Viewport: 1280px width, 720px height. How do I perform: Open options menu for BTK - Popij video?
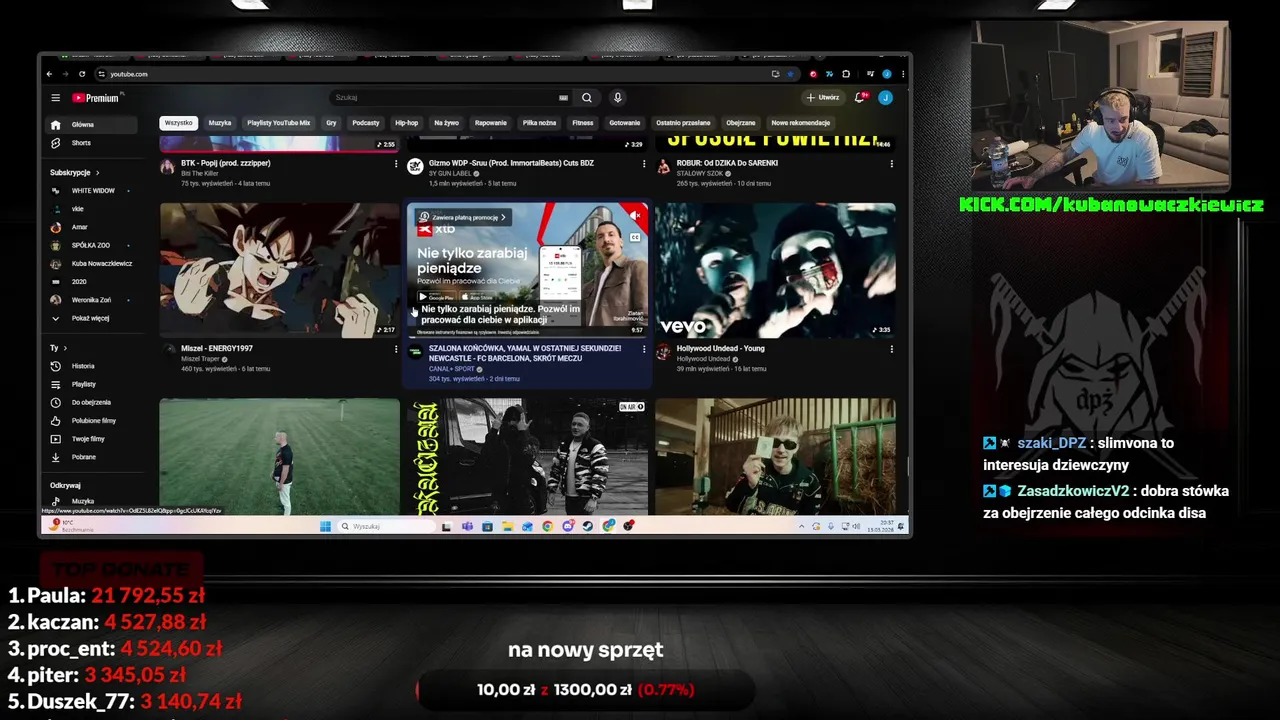tap(395, 164)
